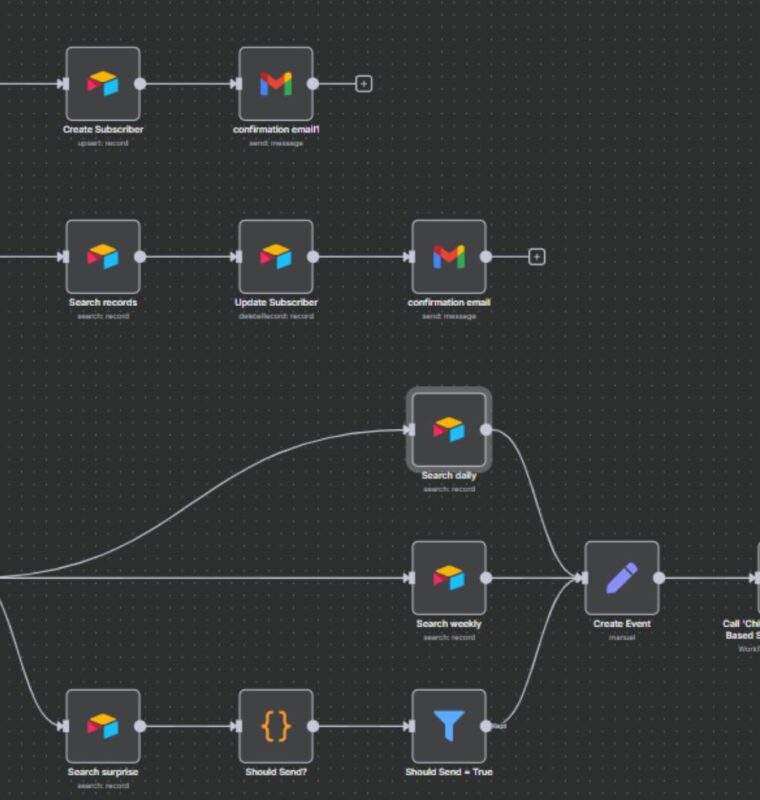Click the confirmation email1 Gmail node
The height and width of the screenshot is (800, 760).
point(276,84)
